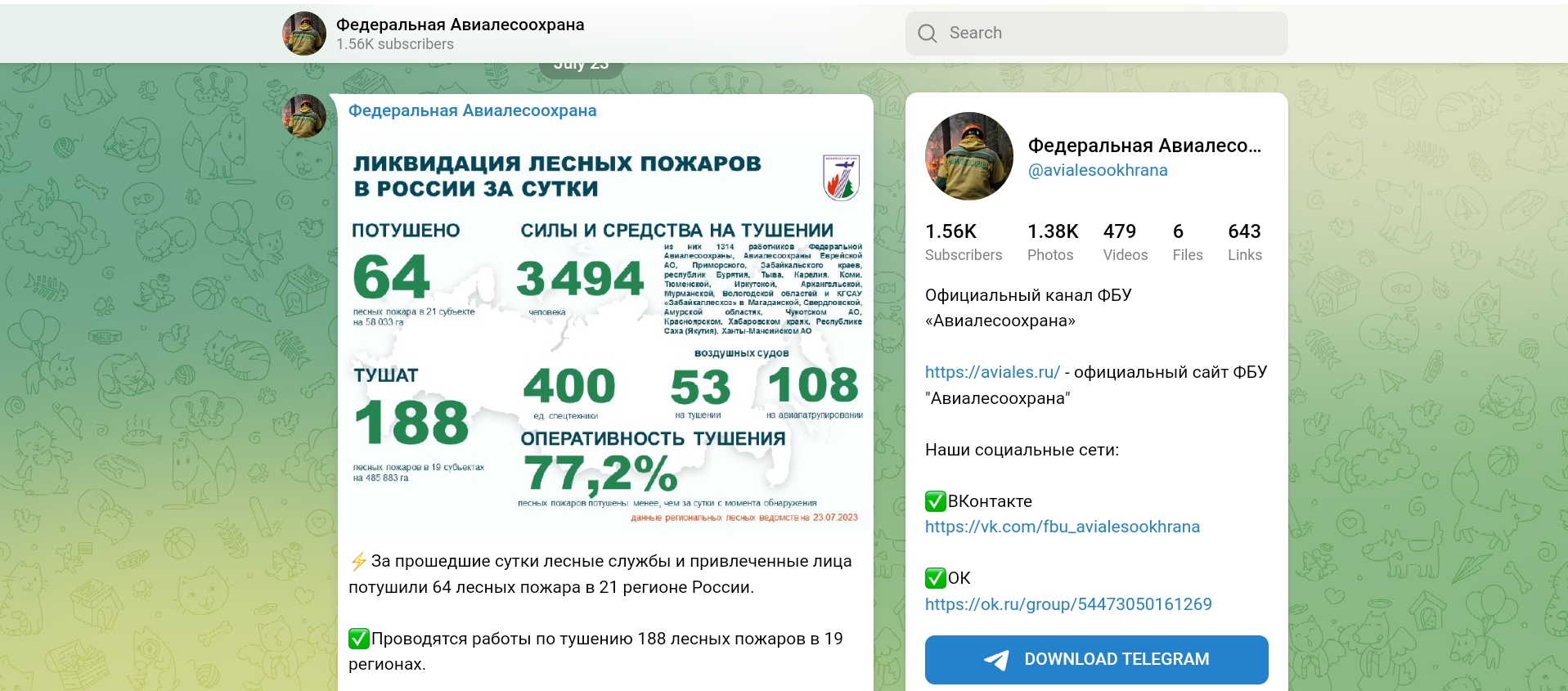
Task: Click text Наши социальные сети:
Action: (1022, 450)
